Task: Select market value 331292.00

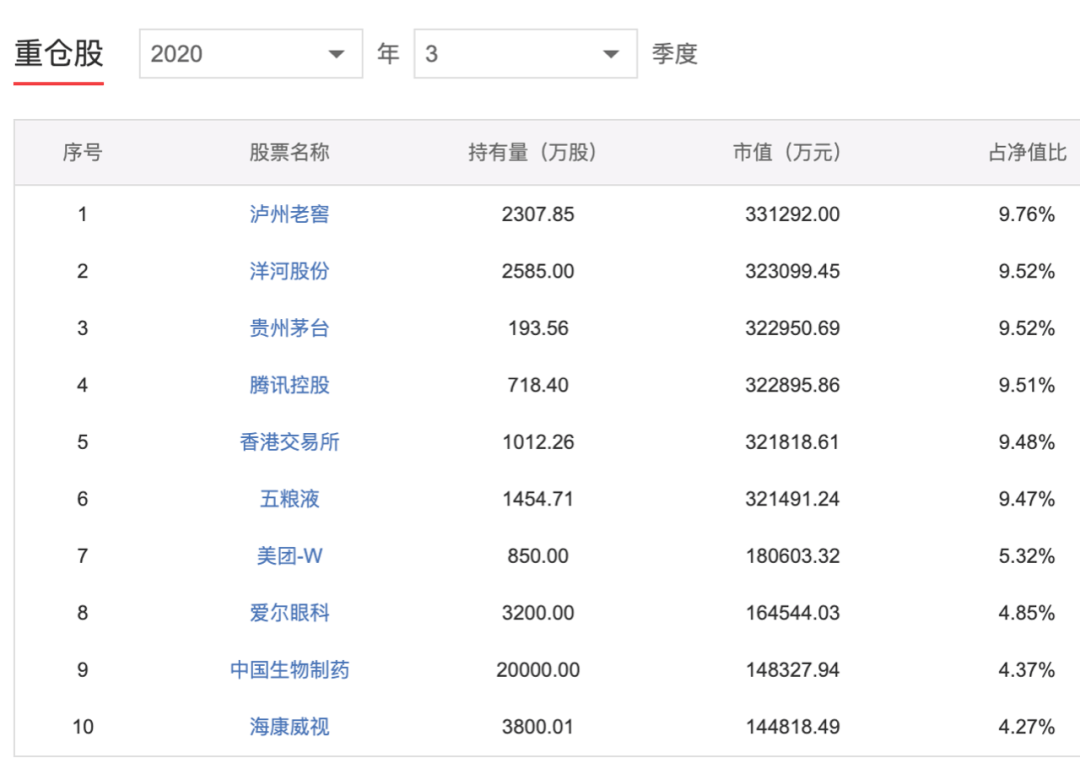Action: pos(793,214)
